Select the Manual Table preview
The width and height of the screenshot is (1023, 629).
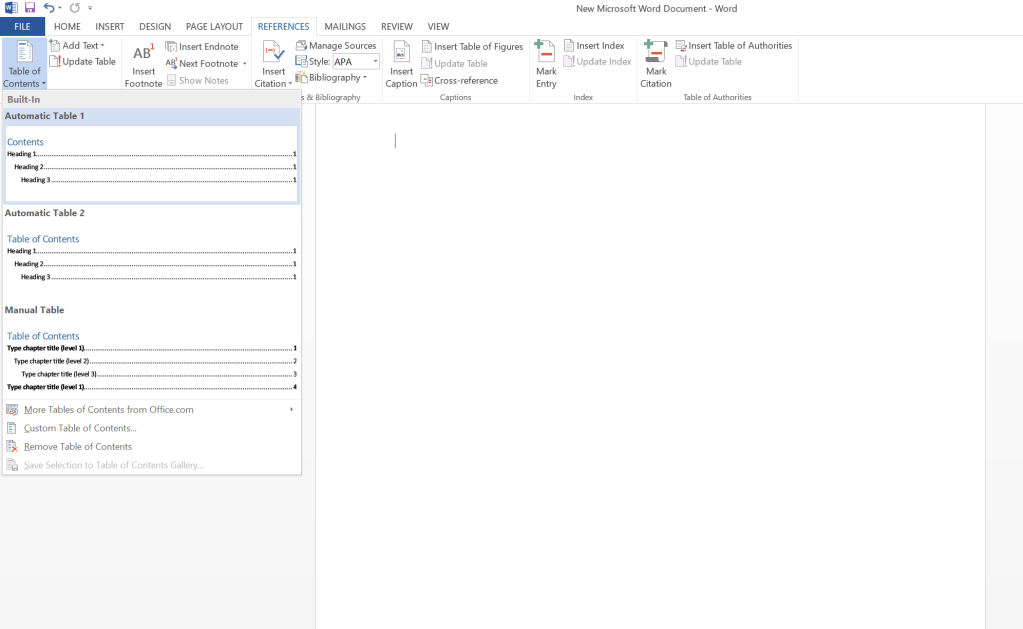click(151, 360)
